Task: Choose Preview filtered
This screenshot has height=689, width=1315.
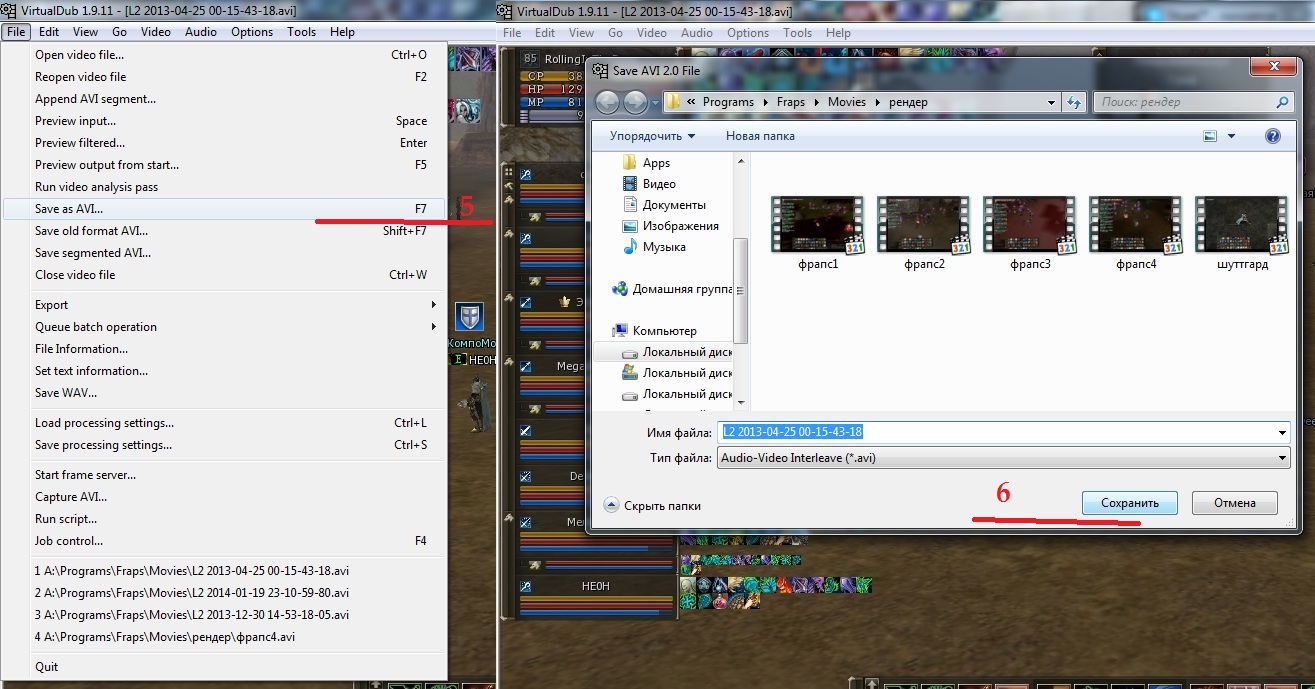Action: click(x=225, y=143)
